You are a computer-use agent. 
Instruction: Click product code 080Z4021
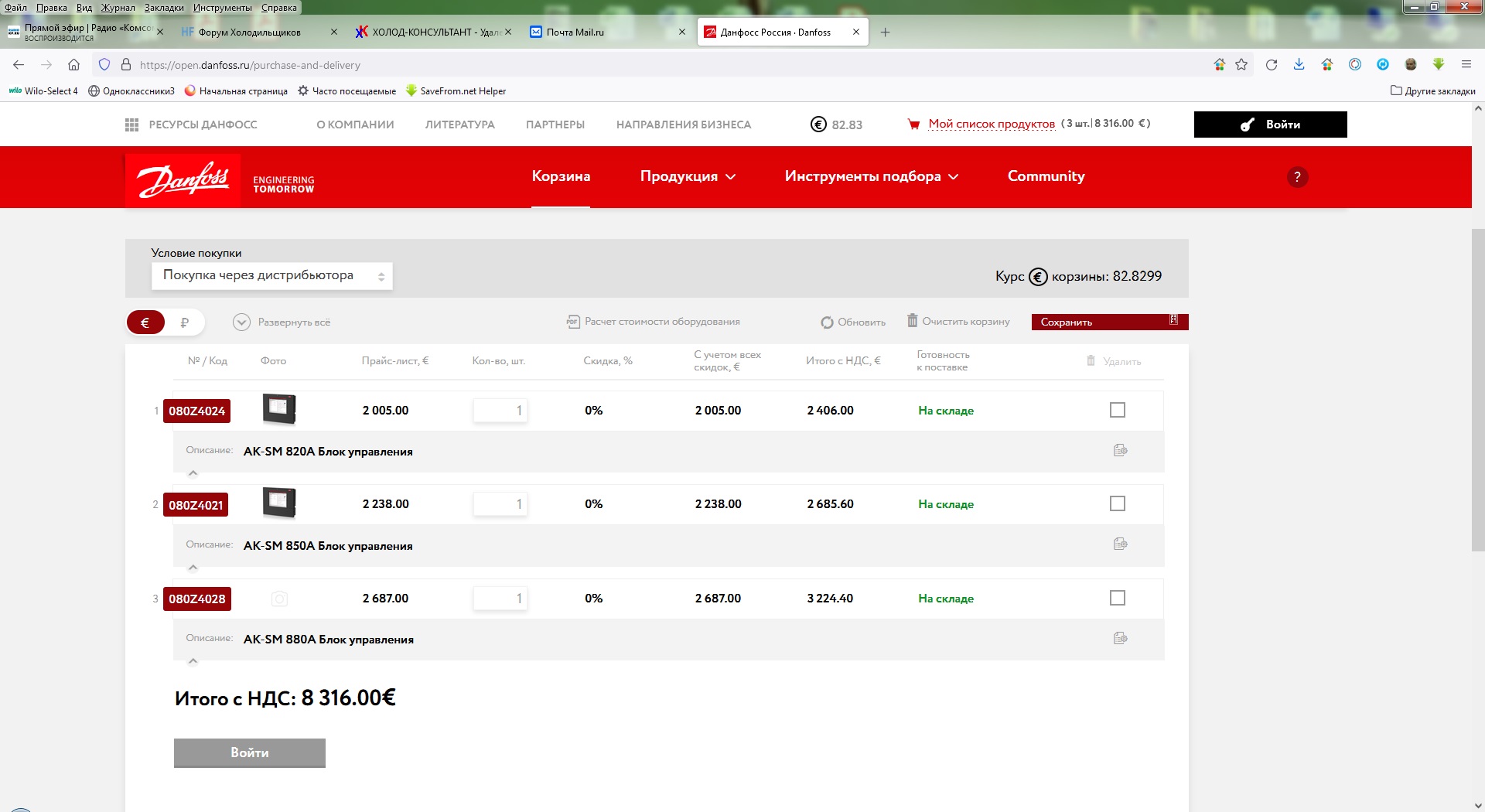(196, 505)
